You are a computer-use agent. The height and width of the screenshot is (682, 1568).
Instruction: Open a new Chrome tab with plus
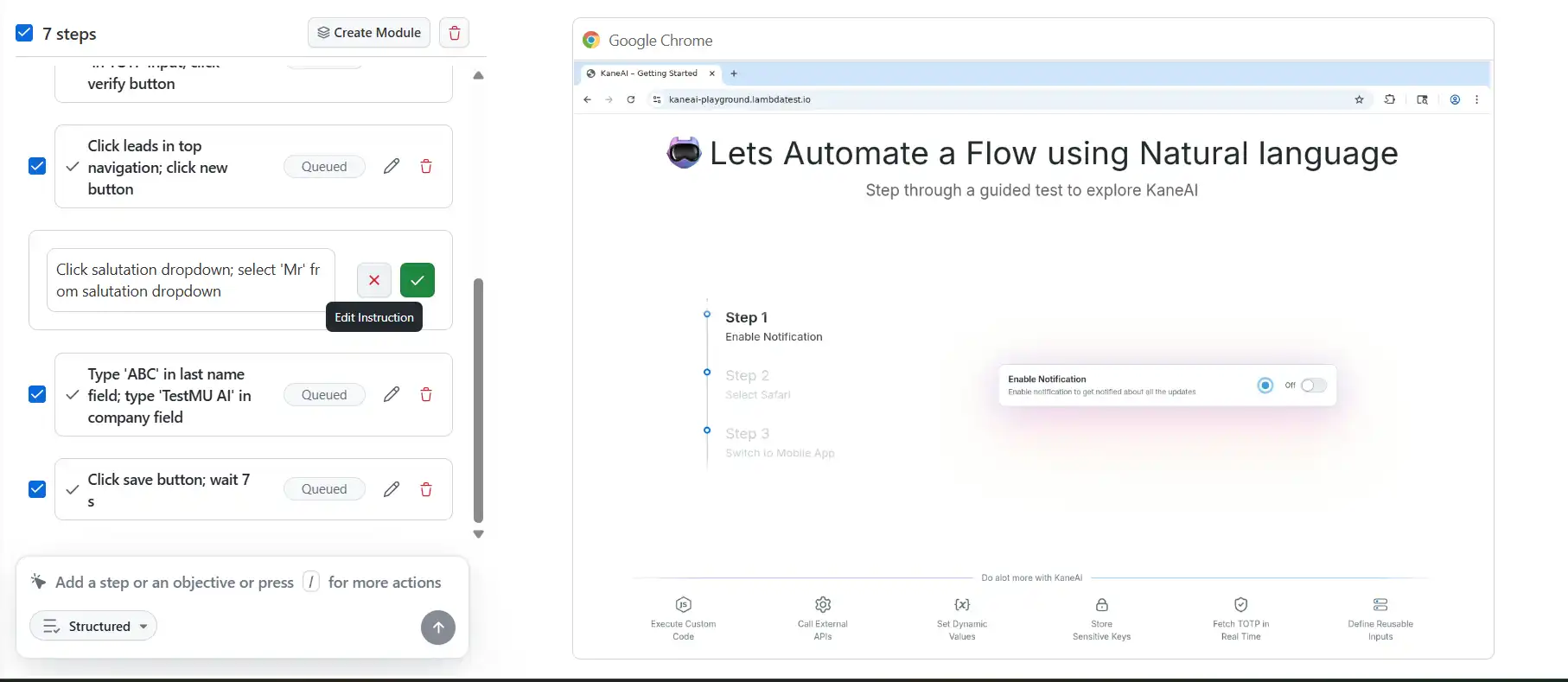click(x=734, y=73)
